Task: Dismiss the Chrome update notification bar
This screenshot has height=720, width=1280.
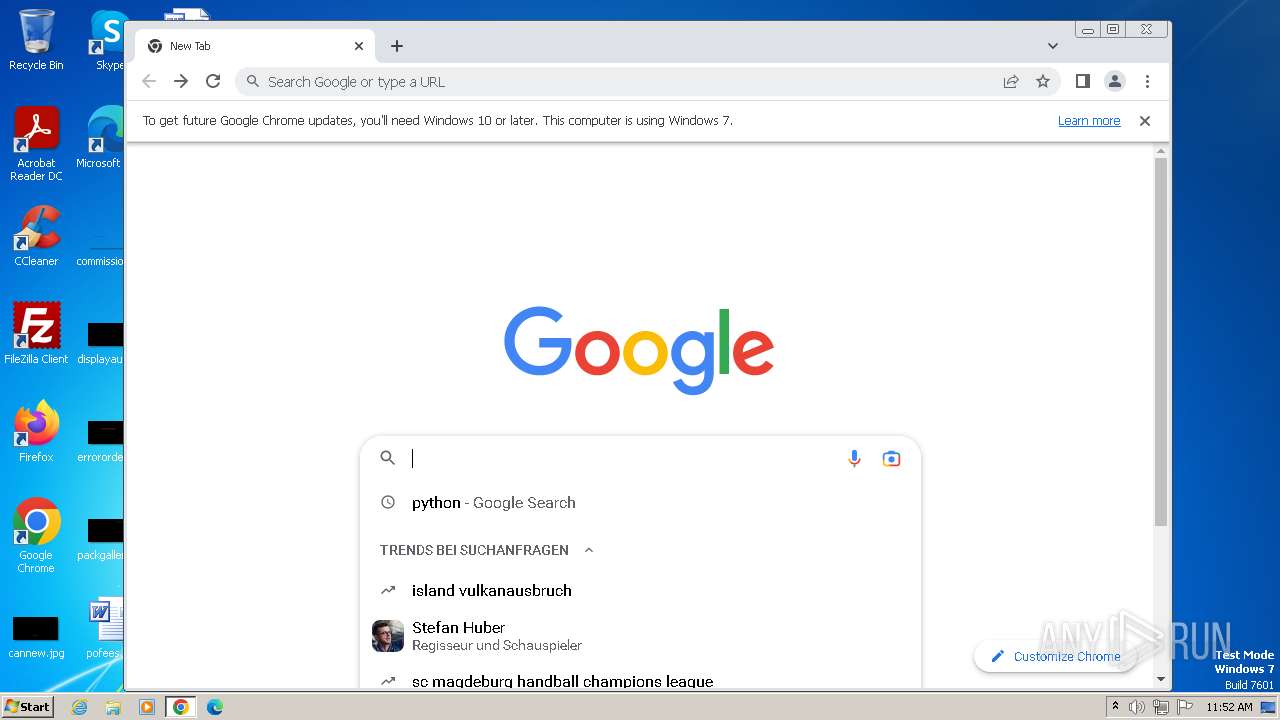Action: (x=1145, y=121)
